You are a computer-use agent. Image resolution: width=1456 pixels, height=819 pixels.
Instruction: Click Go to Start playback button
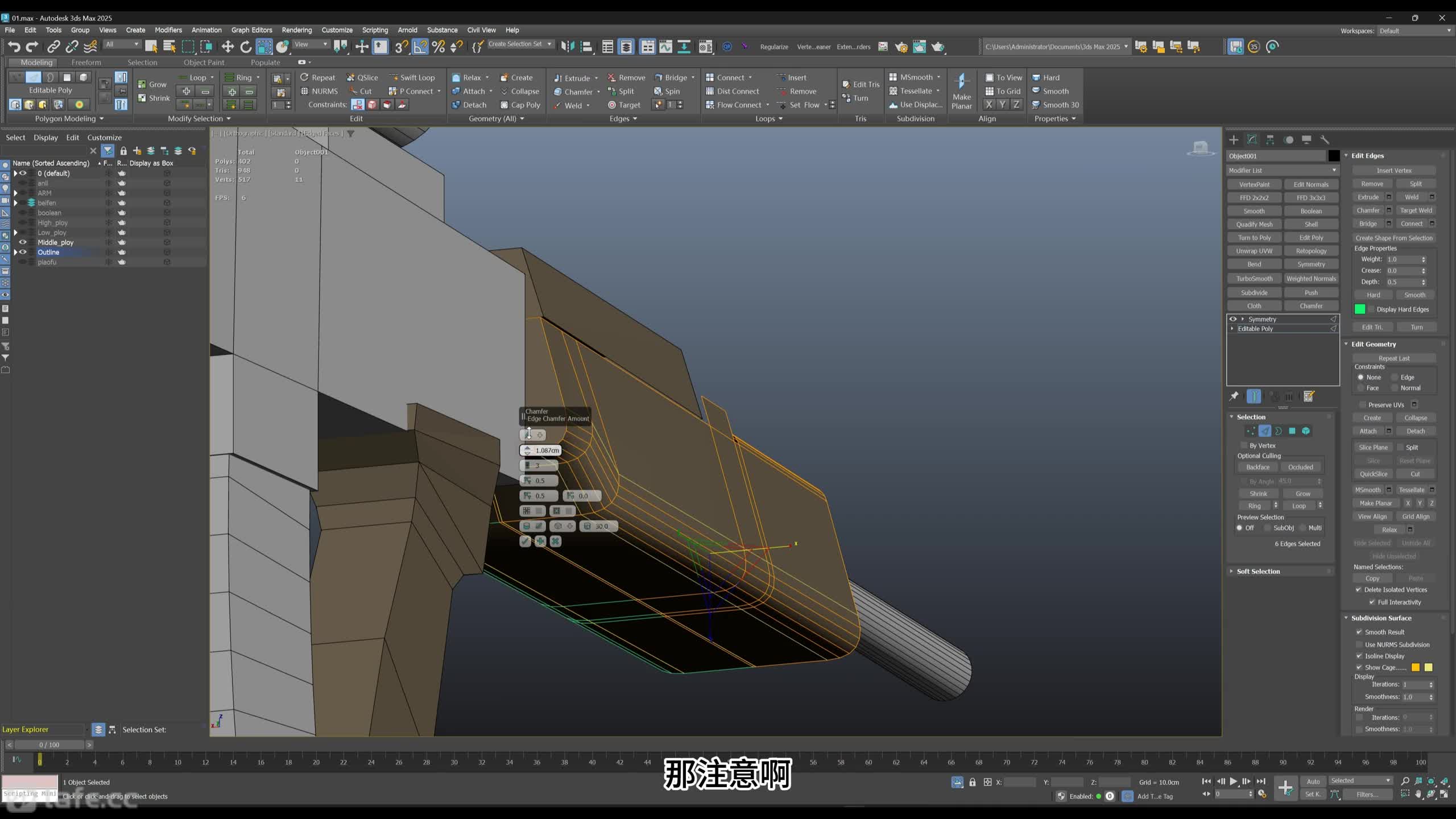click(x=1206, y=781)
